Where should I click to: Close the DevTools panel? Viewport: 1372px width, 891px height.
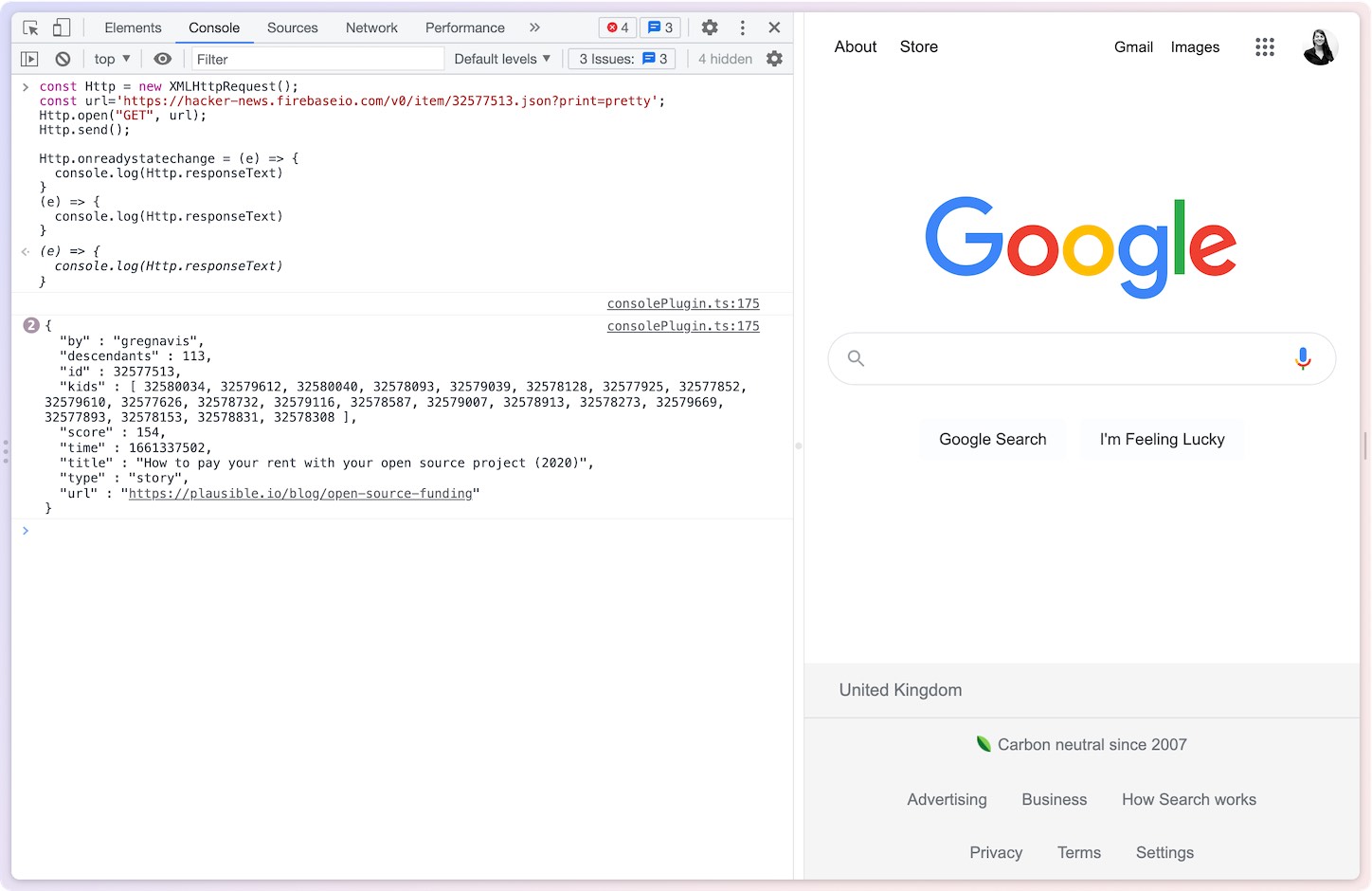tap(774, 27)
